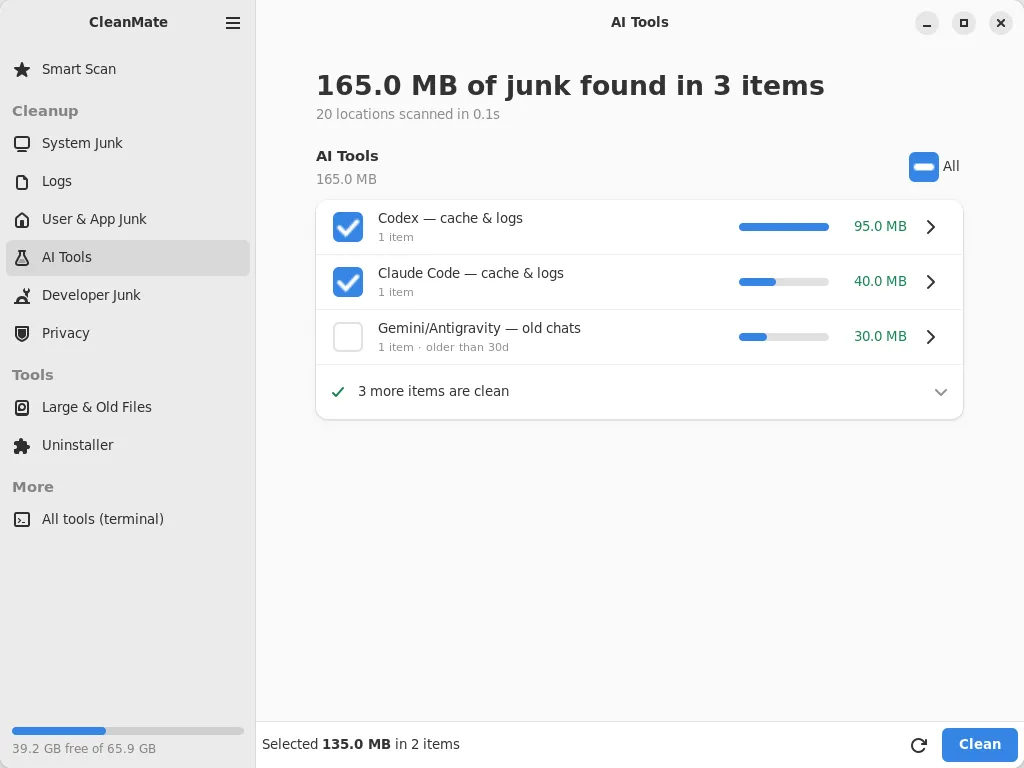Click the Codex size progress bar
This screenshot has height=768, width=1024.
pos(784,227)
